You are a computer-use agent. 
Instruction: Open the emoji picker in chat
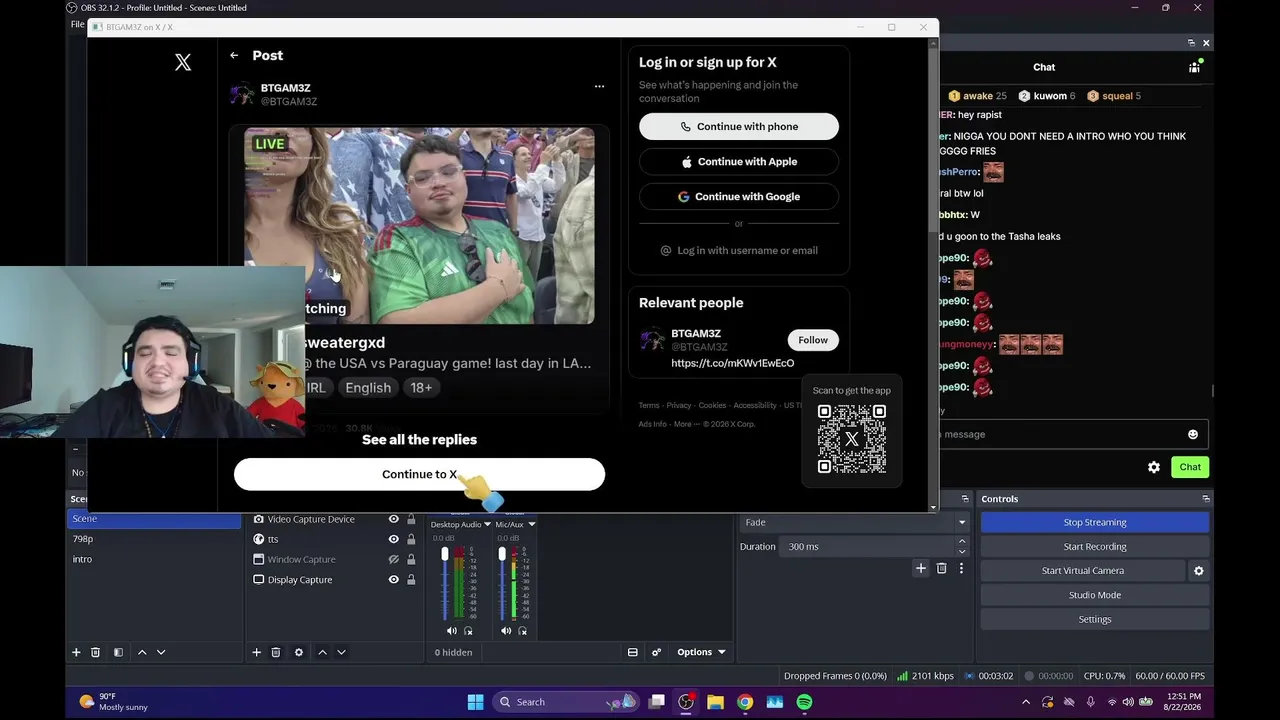(x=1192, y=434)
